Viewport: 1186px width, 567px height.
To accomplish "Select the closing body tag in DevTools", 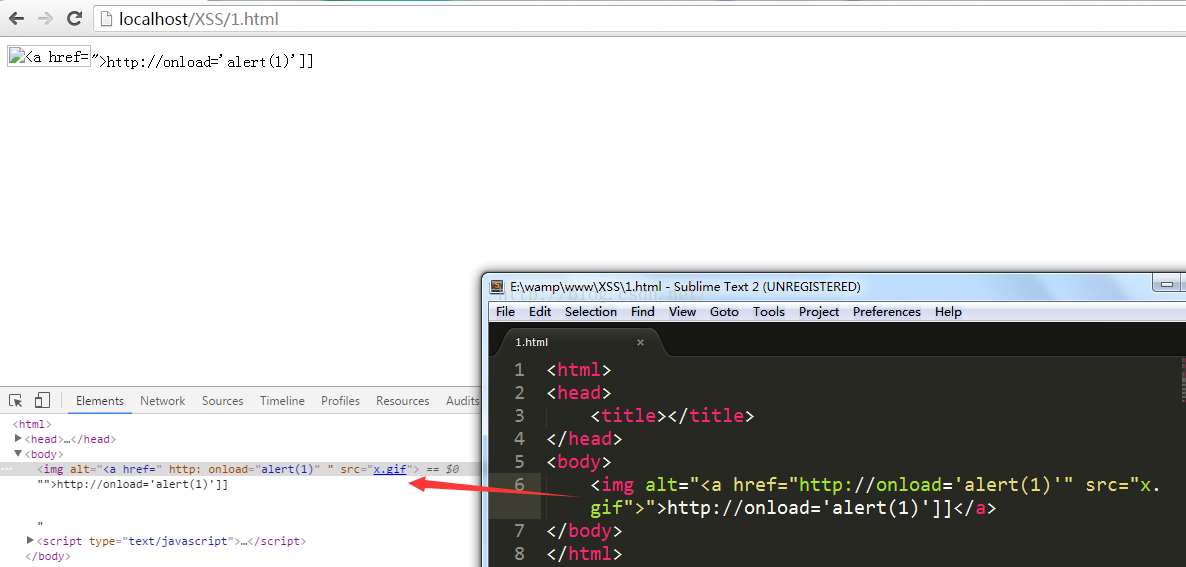I will coord(48,556).
